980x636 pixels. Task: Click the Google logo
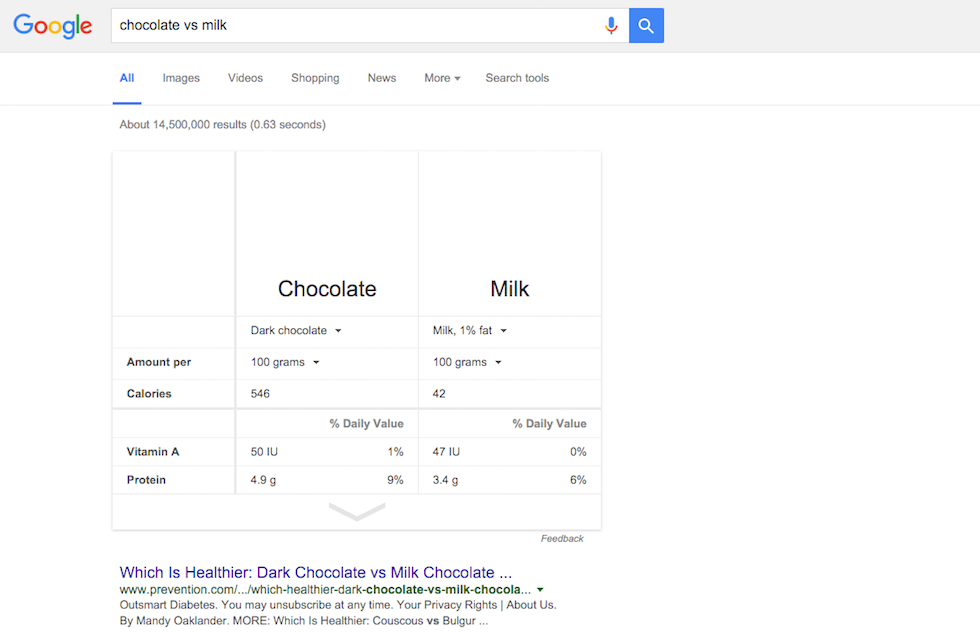53,26
